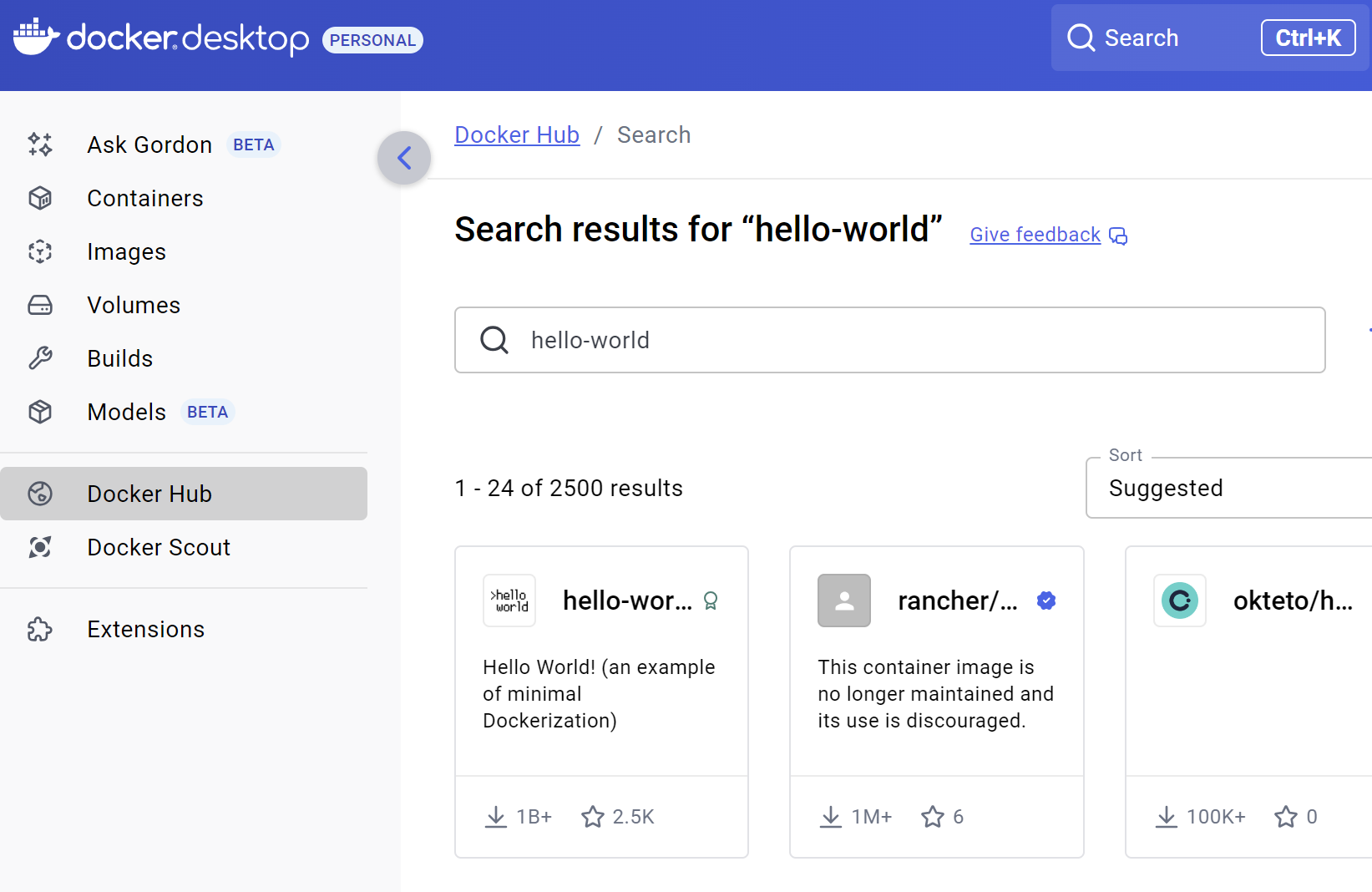Click the BETA tag next to Ask Gordon
The width and height of the screenshot is (1372, 892).
(254, 144)
